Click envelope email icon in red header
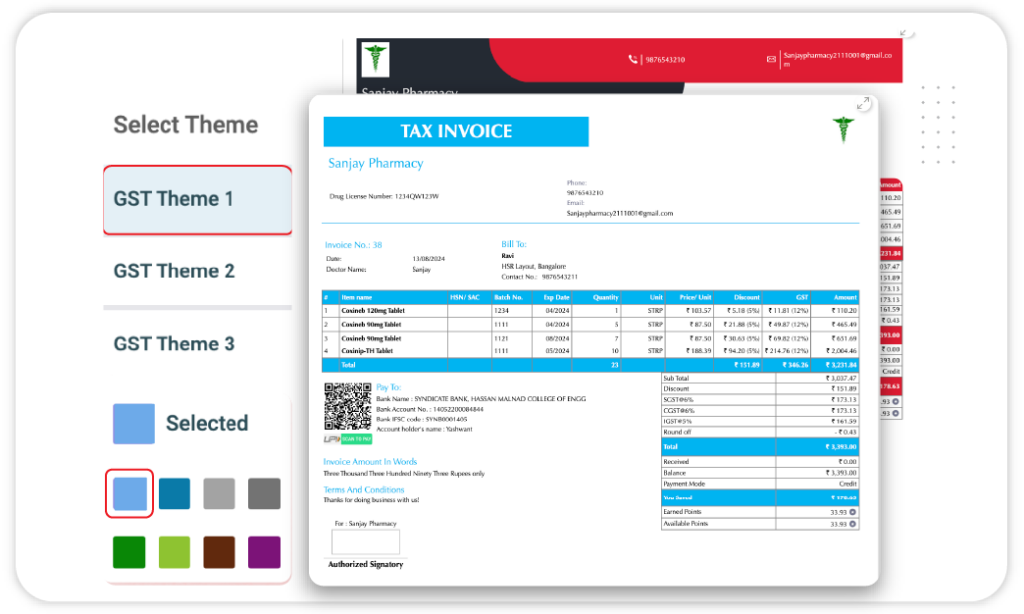 click(x=771, y=60)
